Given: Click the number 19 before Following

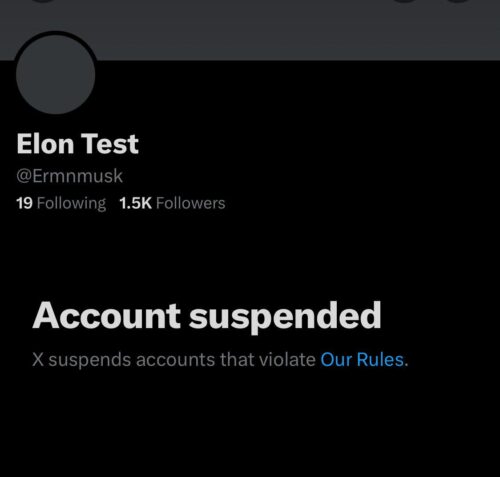Looking at the screenshot, I should (24, 203).
